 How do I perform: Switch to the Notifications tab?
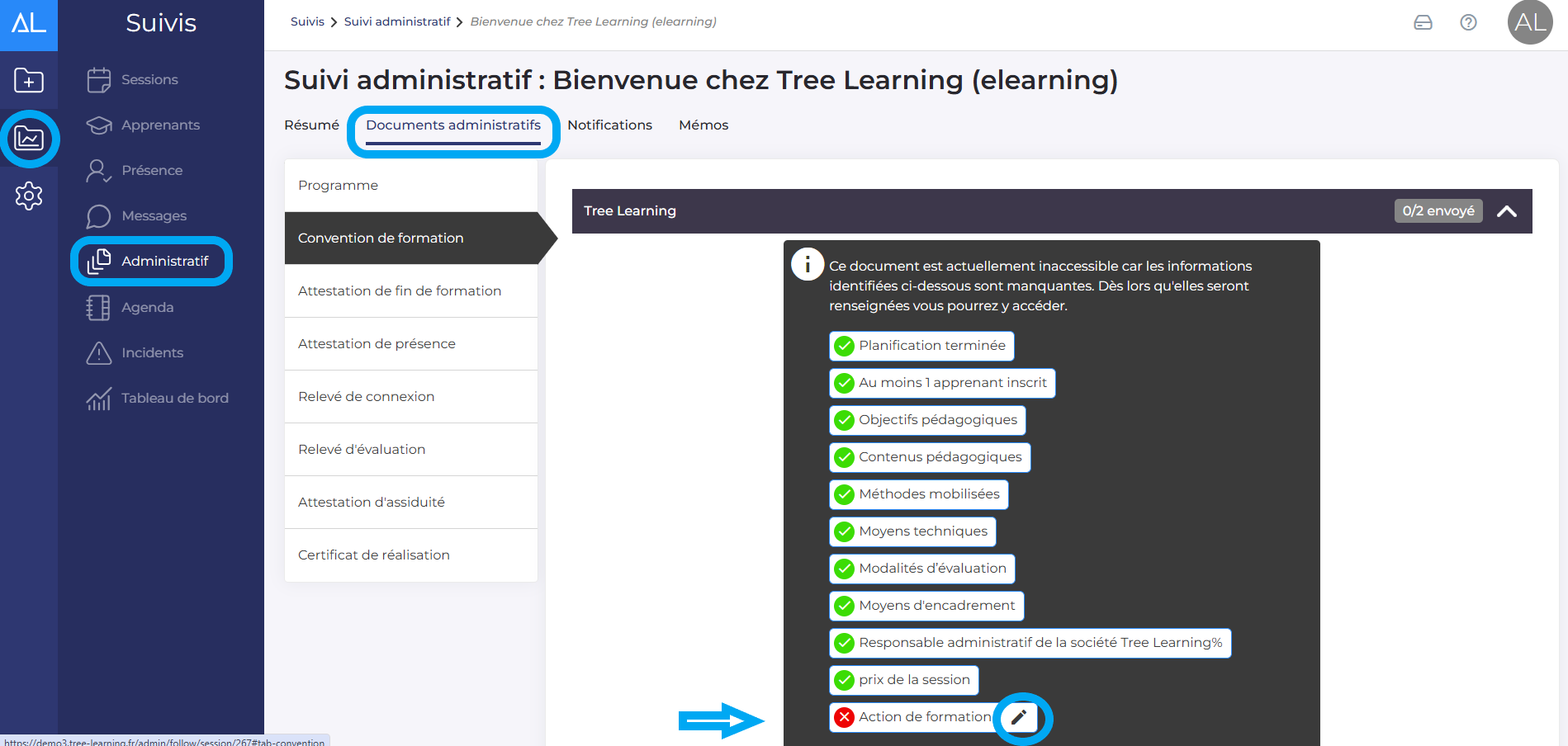coord(609,125)
